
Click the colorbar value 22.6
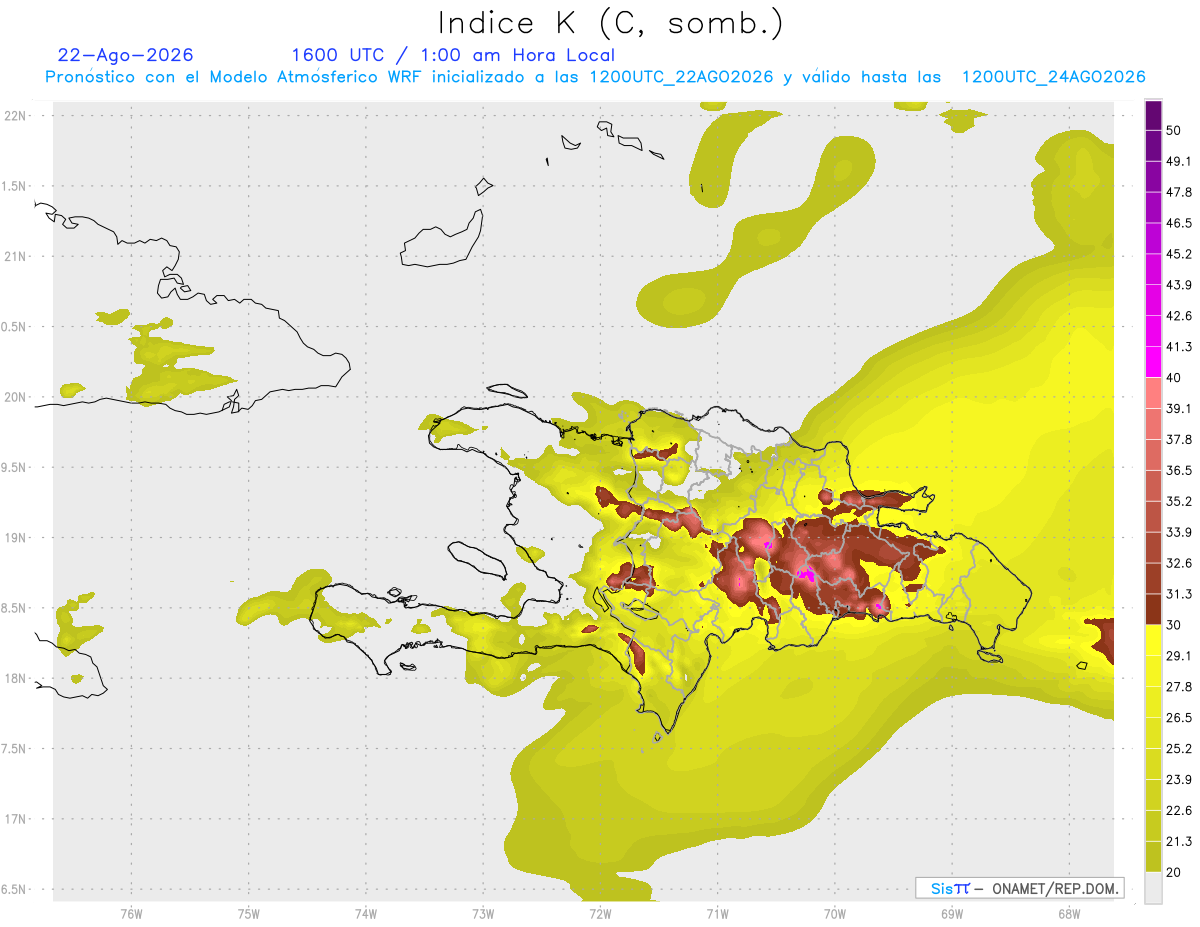pyautogui.click(x=1179, y=811)
